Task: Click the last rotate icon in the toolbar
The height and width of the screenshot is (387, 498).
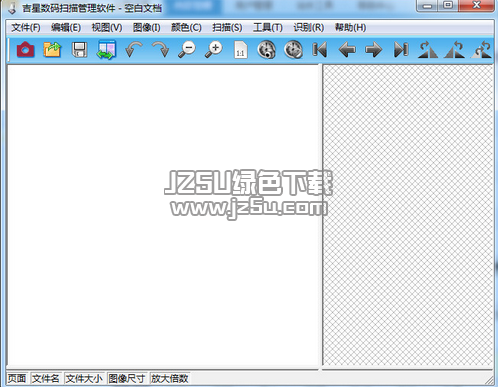Action: [481, 50]
